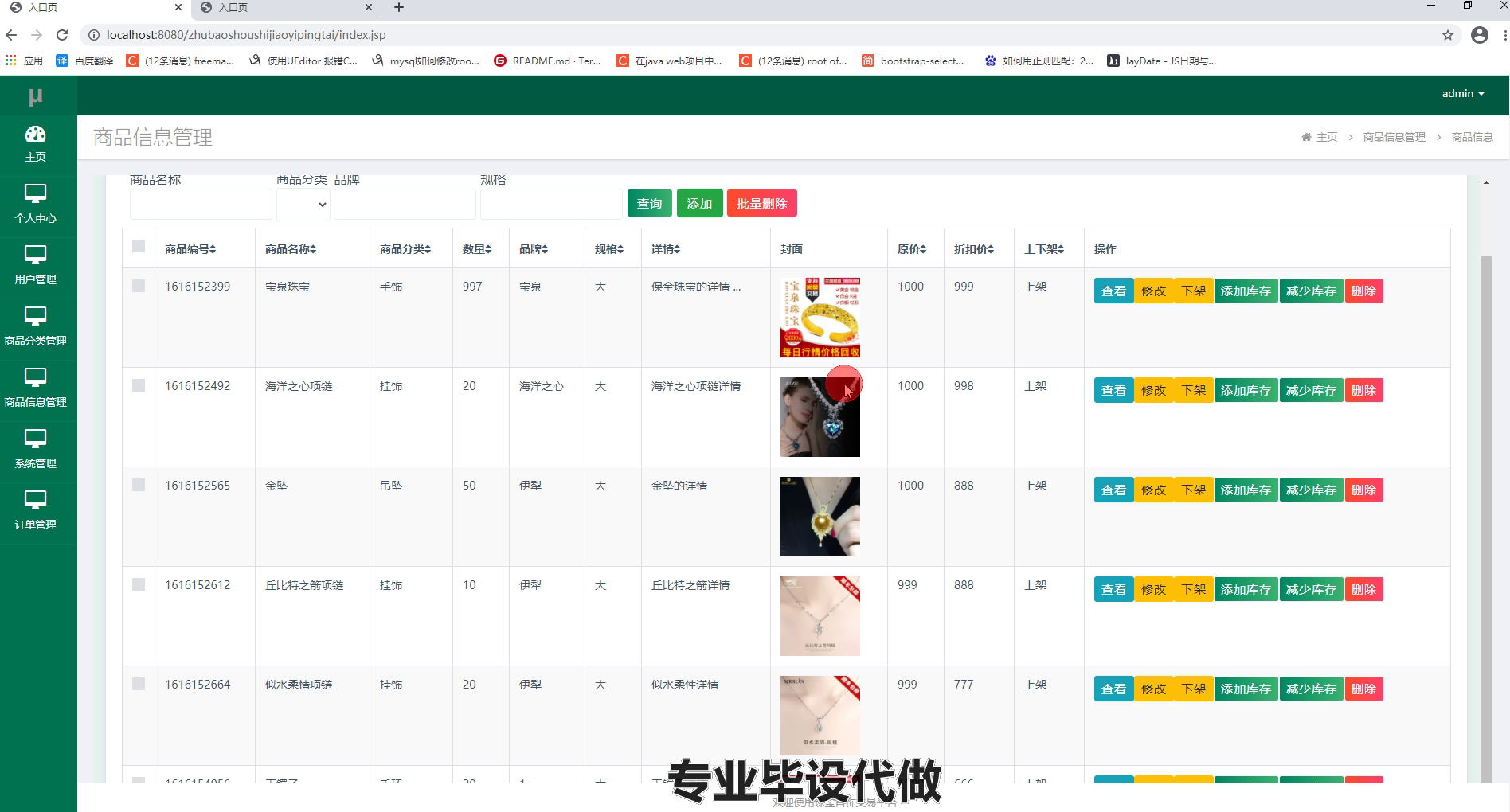This screenshot has height=812, width=1510.
Task: Tick the checkbox for product 1616152492
Action: pyautogui.click(x=139, y=385)
